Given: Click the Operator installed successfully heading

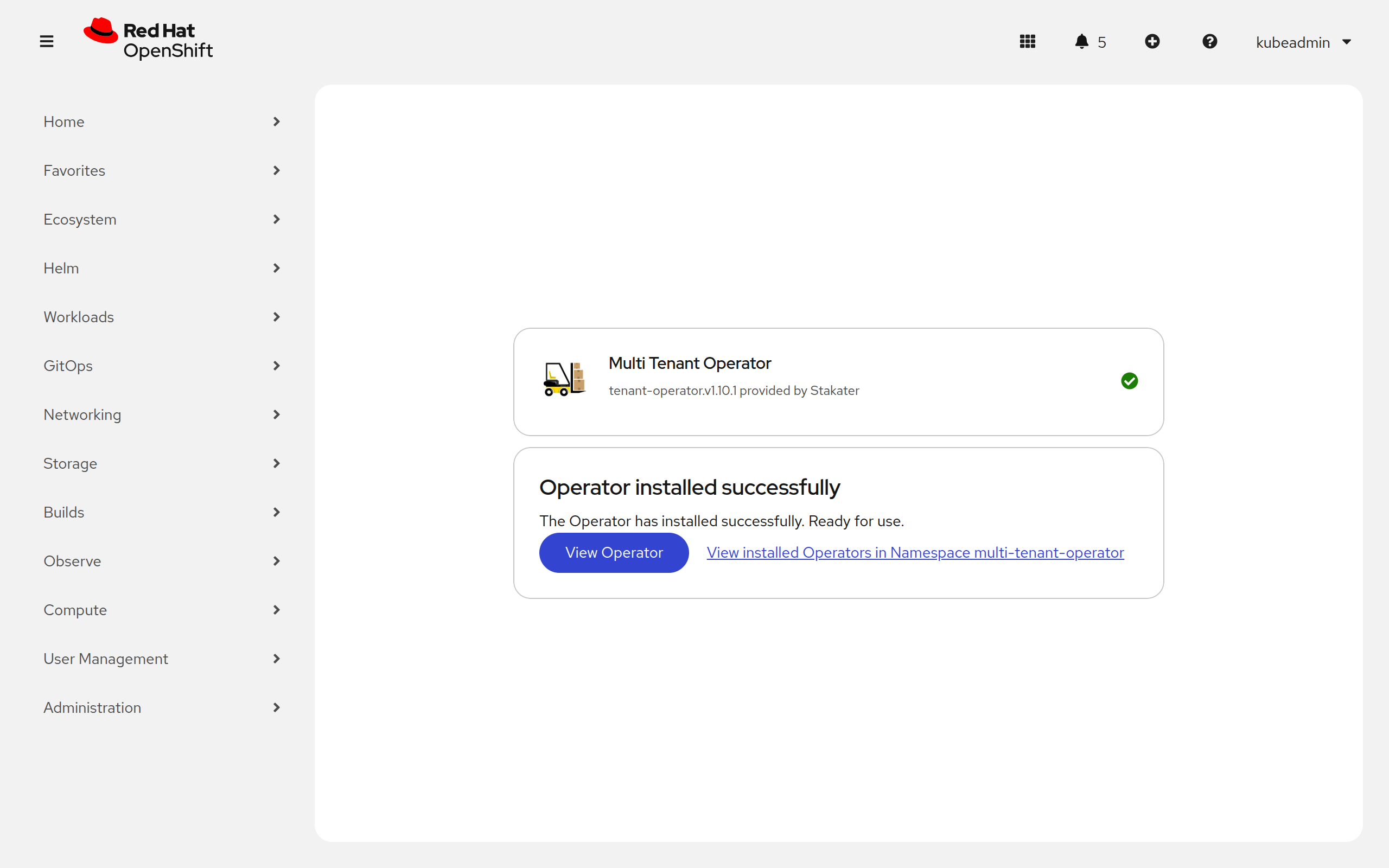Looking at the screenshot, I should (689, 487).
